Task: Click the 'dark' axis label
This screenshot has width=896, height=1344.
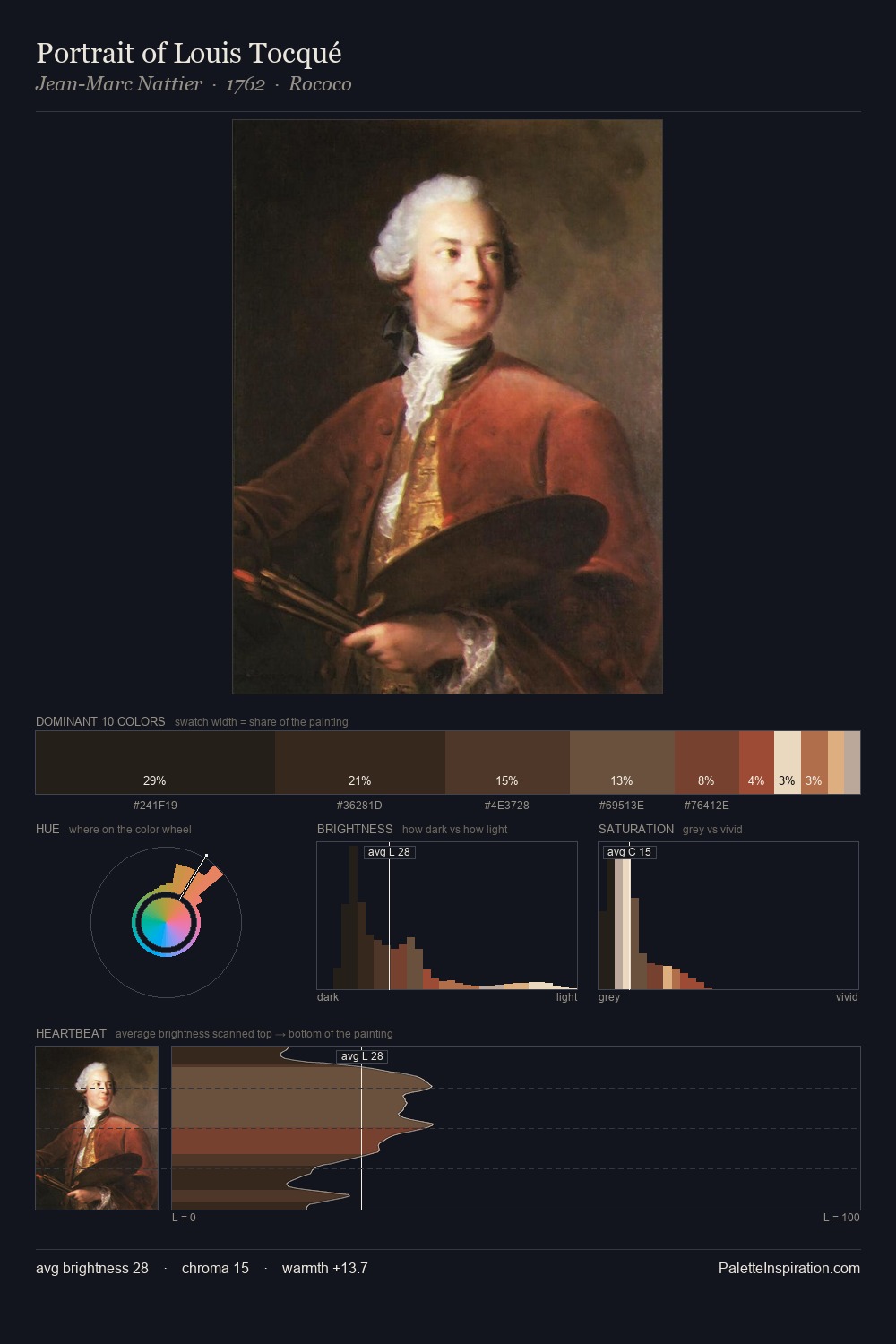Action: click(328, 997)
